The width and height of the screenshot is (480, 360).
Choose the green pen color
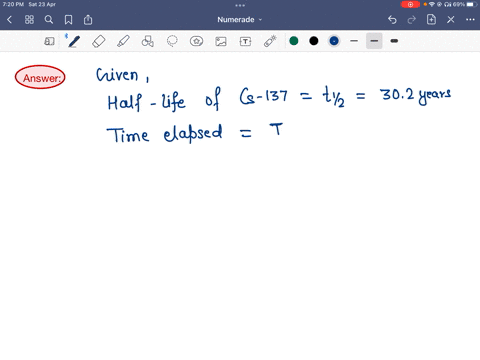(x=294, y=41)
